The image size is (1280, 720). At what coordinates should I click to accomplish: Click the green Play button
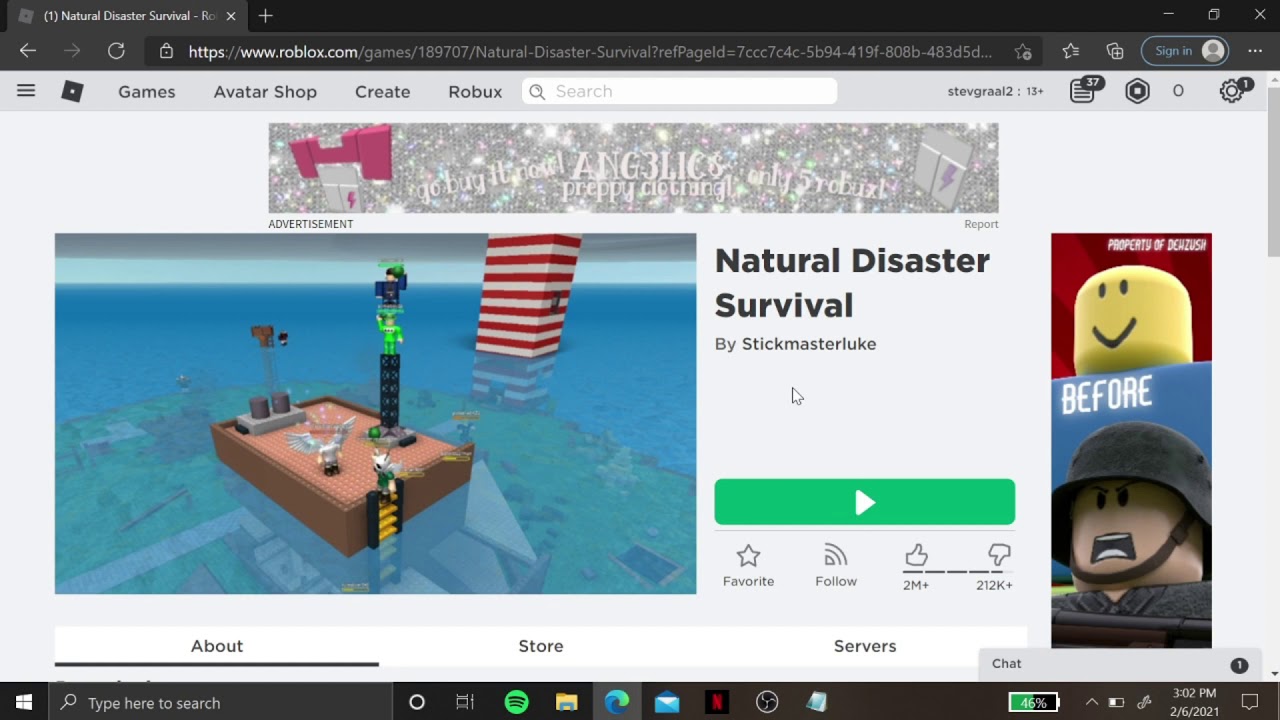click(x=865, y=502)
